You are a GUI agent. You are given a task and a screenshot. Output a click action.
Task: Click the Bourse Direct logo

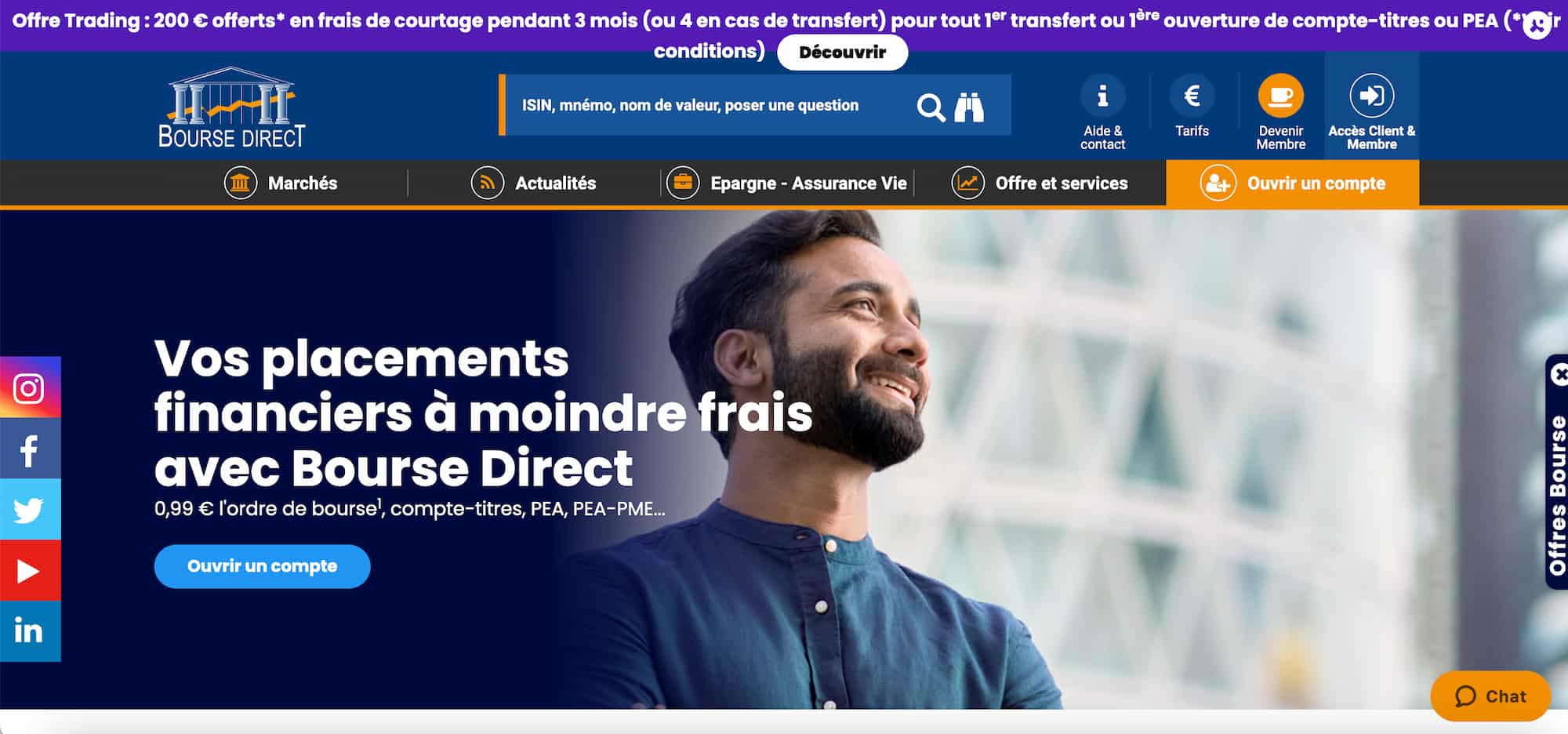tap(232, 107)
